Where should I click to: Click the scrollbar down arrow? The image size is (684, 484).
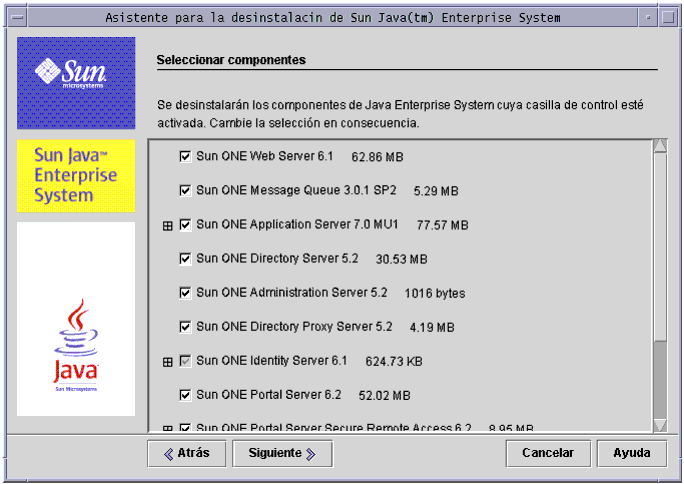660,425
